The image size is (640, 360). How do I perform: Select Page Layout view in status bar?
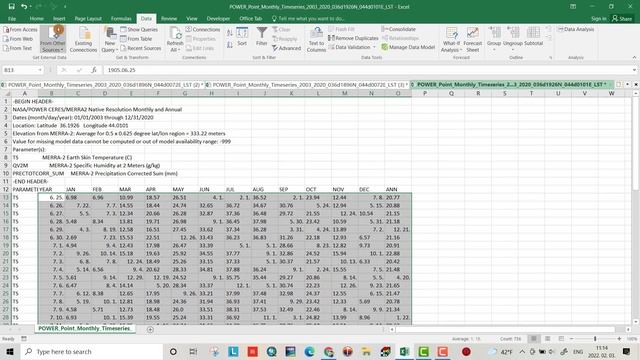point(548,339)
